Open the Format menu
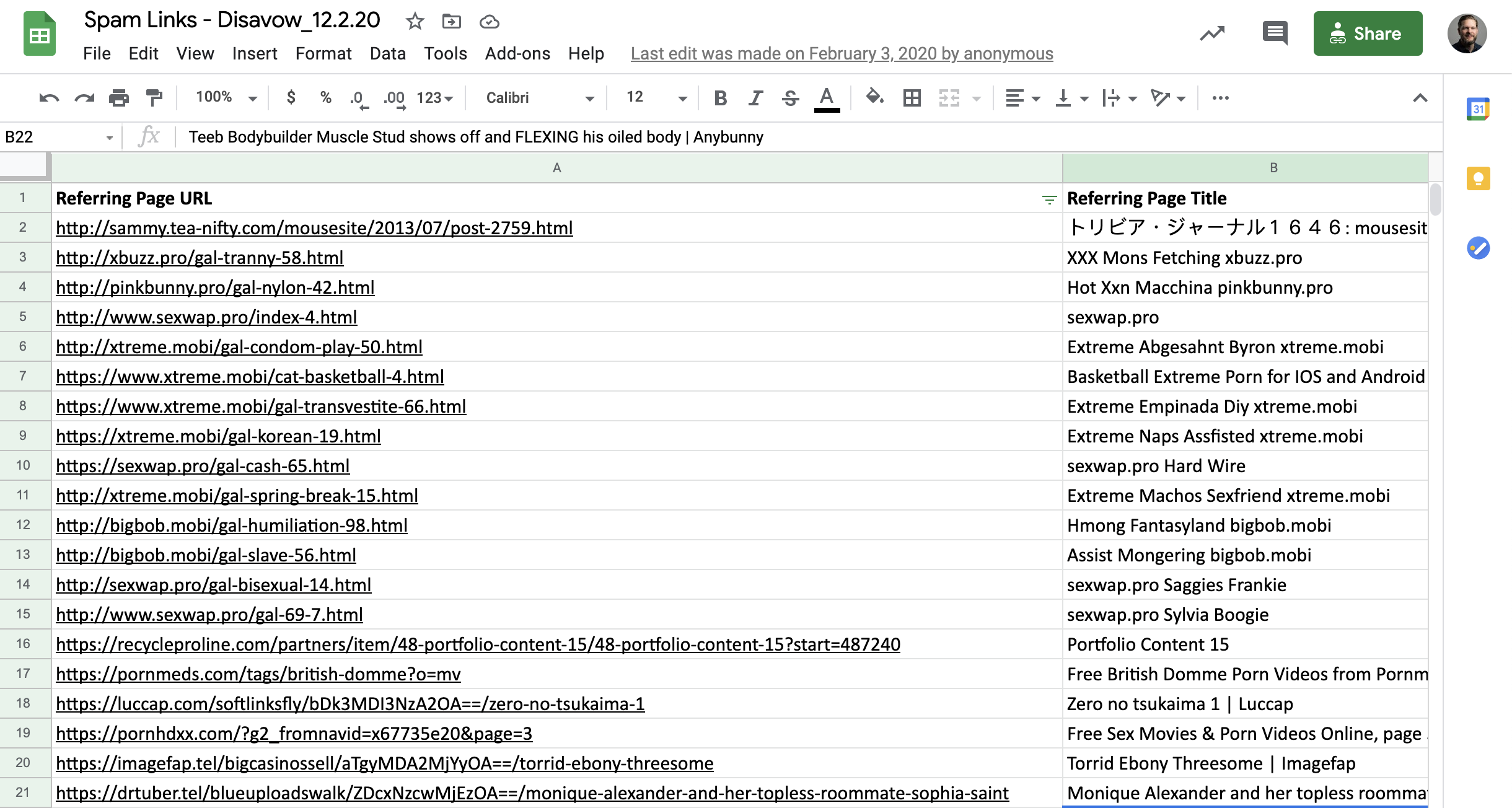 [x=323, y=53]
